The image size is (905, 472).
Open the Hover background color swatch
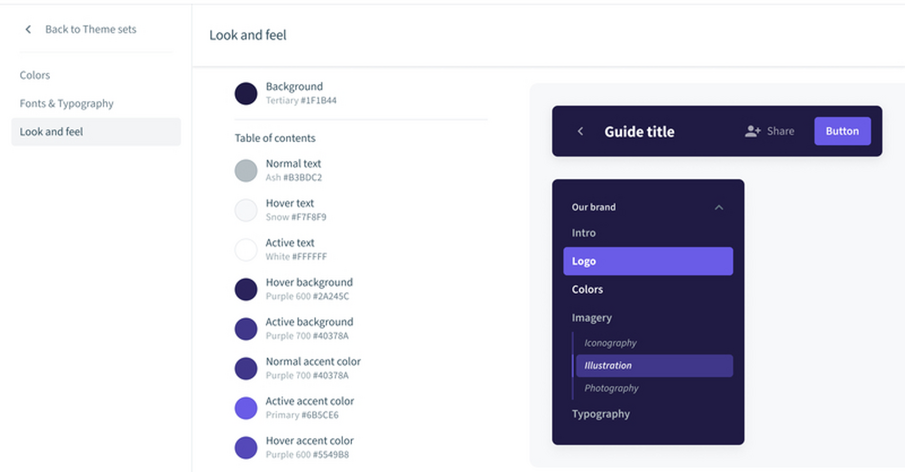[246, 290]
